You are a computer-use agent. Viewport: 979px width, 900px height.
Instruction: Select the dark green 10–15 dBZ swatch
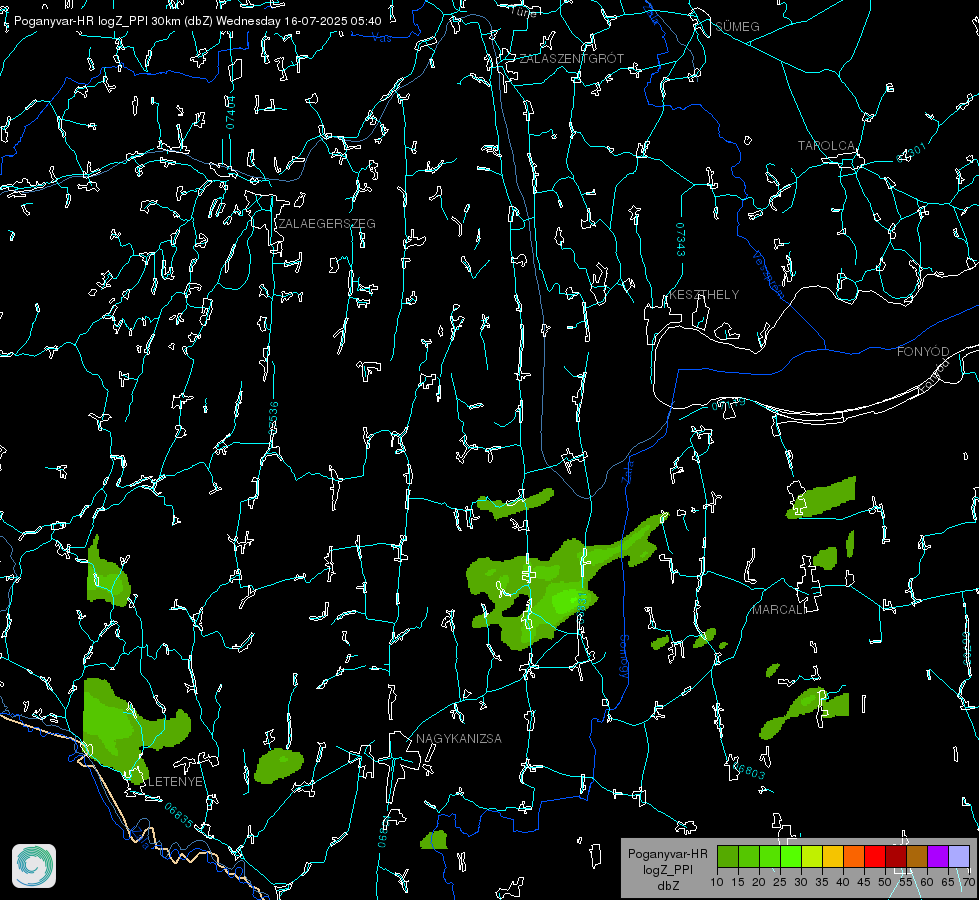click(x=728, y=856)
